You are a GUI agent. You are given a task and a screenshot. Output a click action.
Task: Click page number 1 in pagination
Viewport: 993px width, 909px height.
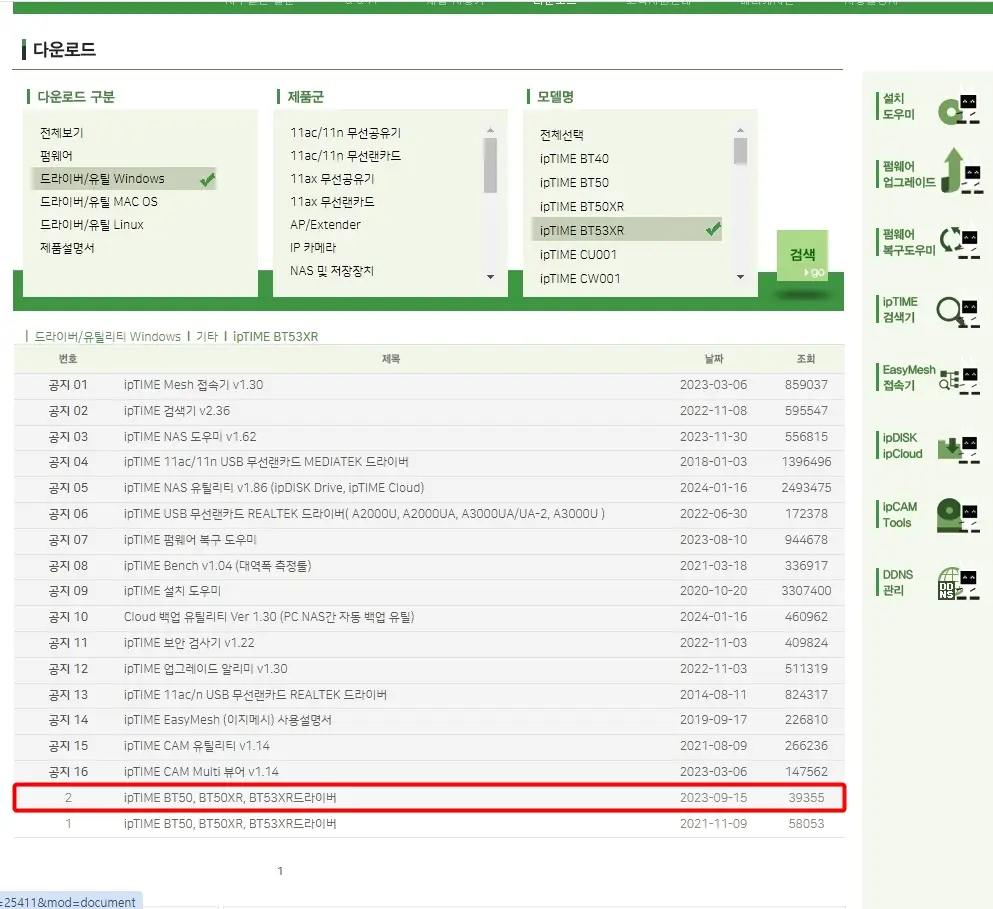coord(280,871)
